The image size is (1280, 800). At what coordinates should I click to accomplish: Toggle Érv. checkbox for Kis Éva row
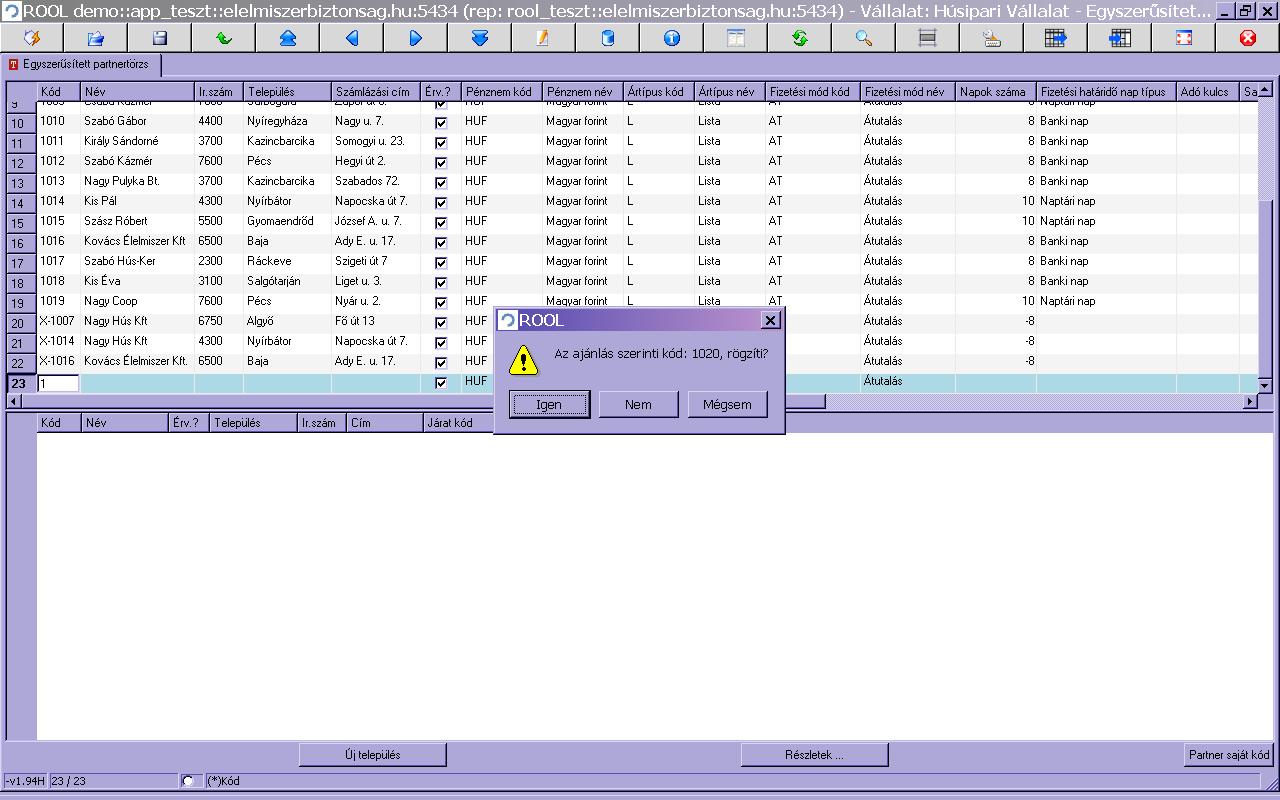441,282
